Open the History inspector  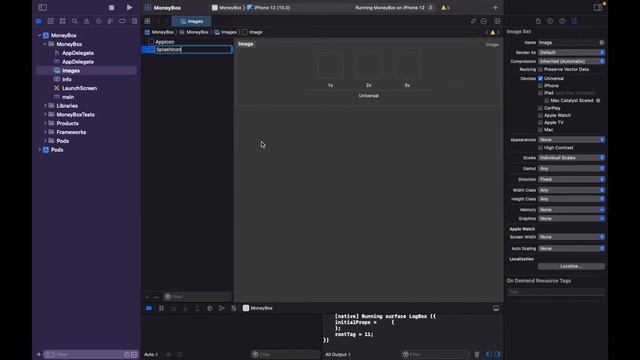(x=550, y=21)
